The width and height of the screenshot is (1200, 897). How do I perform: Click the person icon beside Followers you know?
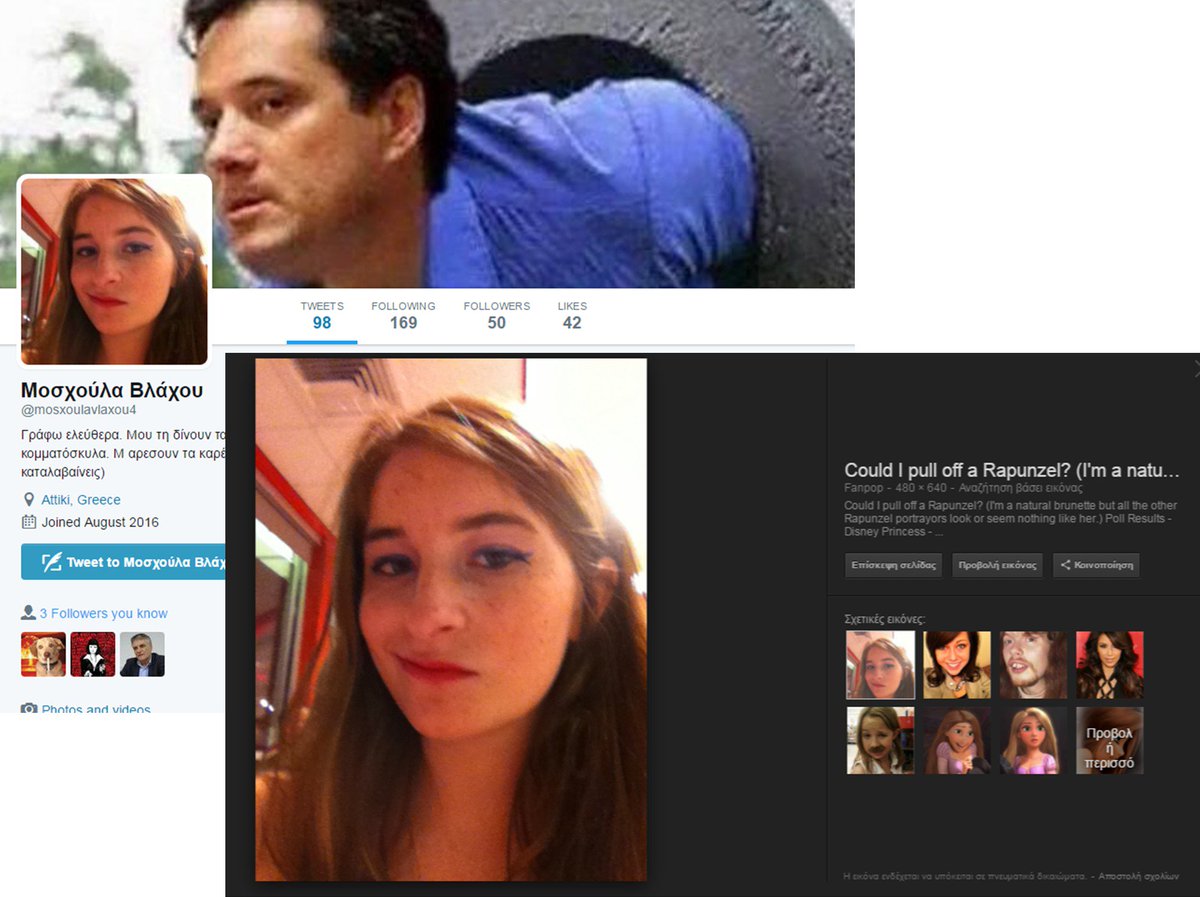click(x=28, y=613)
